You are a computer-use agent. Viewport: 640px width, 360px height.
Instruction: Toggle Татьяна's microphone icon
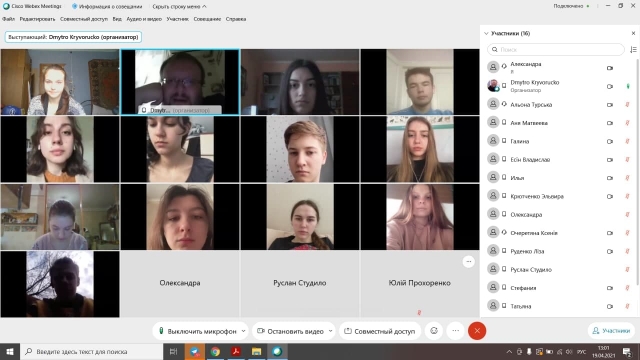click(x=627, y=306)
